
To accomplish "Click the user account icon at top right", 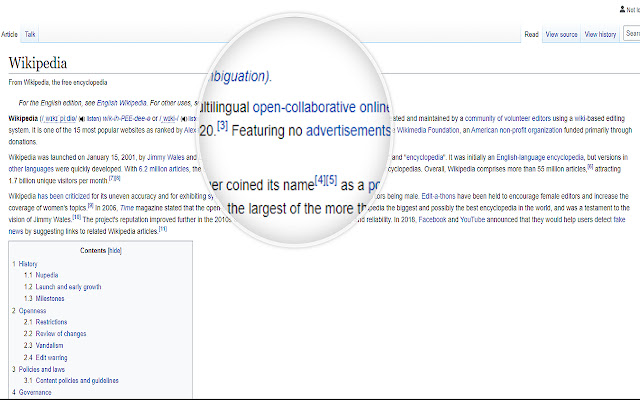I will pos(622,9).
